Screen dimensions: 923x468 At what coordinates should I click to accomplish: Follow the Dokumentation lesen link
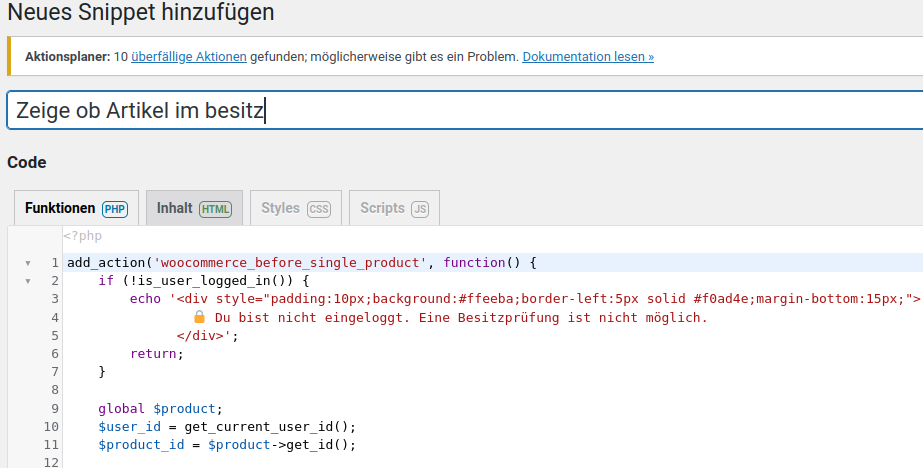click(588, 57)
